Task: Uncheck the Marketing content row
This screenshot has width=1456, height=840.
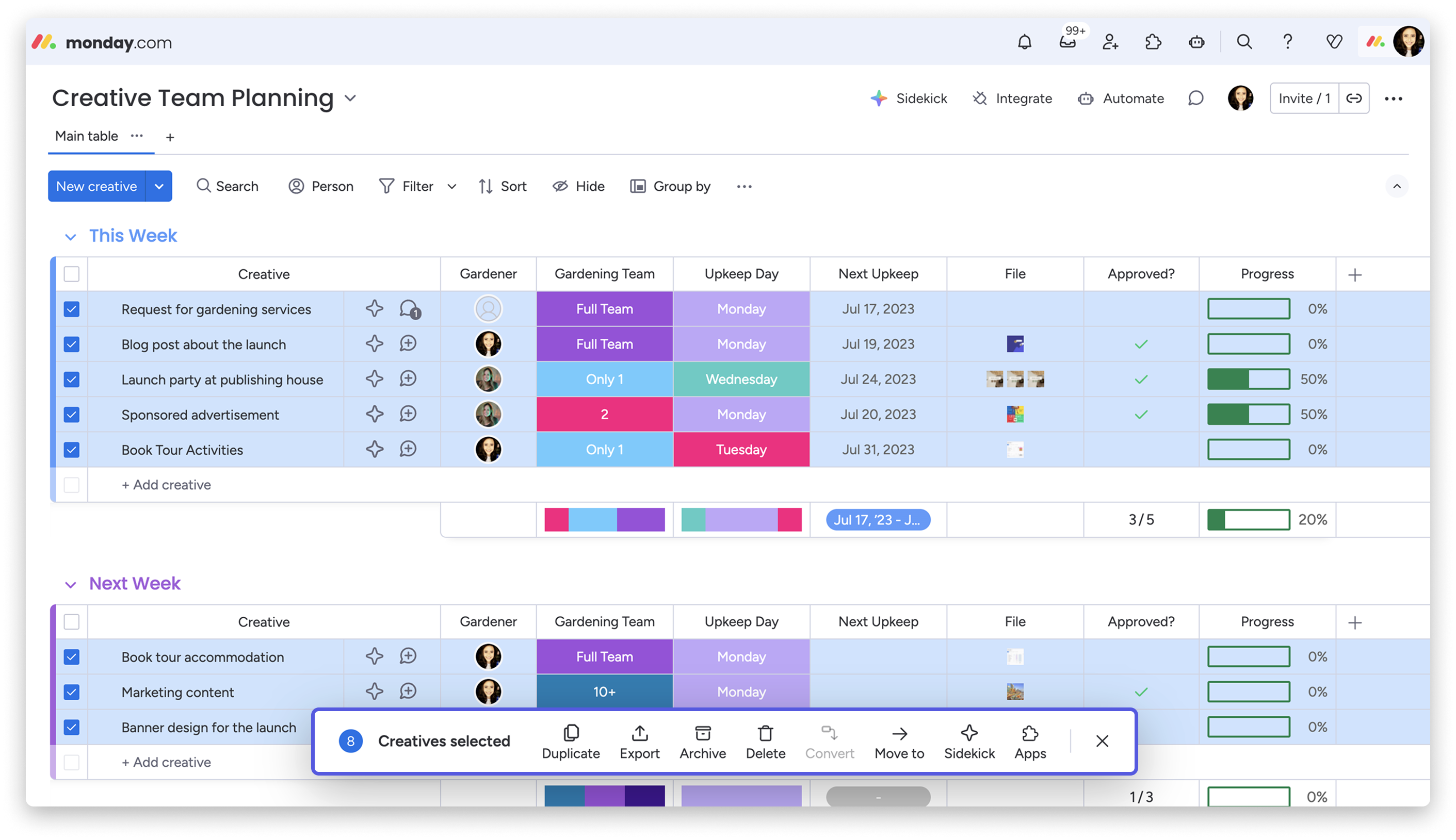Action: pos(72,691)
